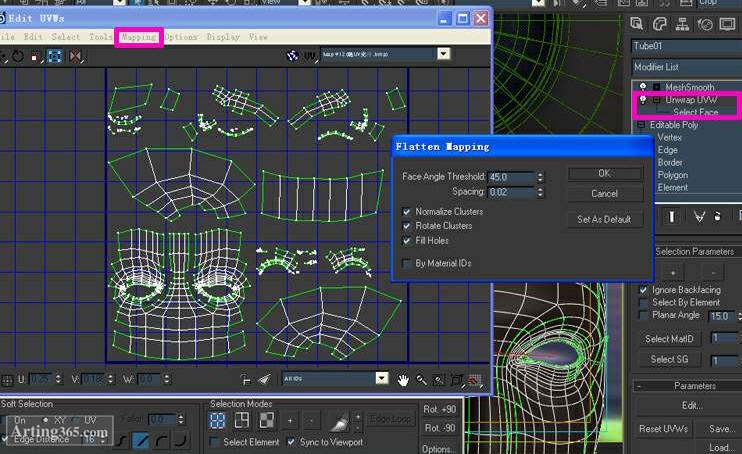Select Face sub-object selection mode
The image size is (742, 454).
(266, 420)
